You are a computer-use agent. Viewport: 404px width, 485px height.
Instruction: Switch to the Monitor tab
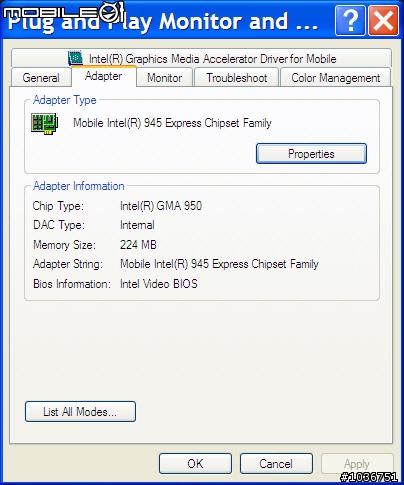pyautogui.click(x=165, y=77)
